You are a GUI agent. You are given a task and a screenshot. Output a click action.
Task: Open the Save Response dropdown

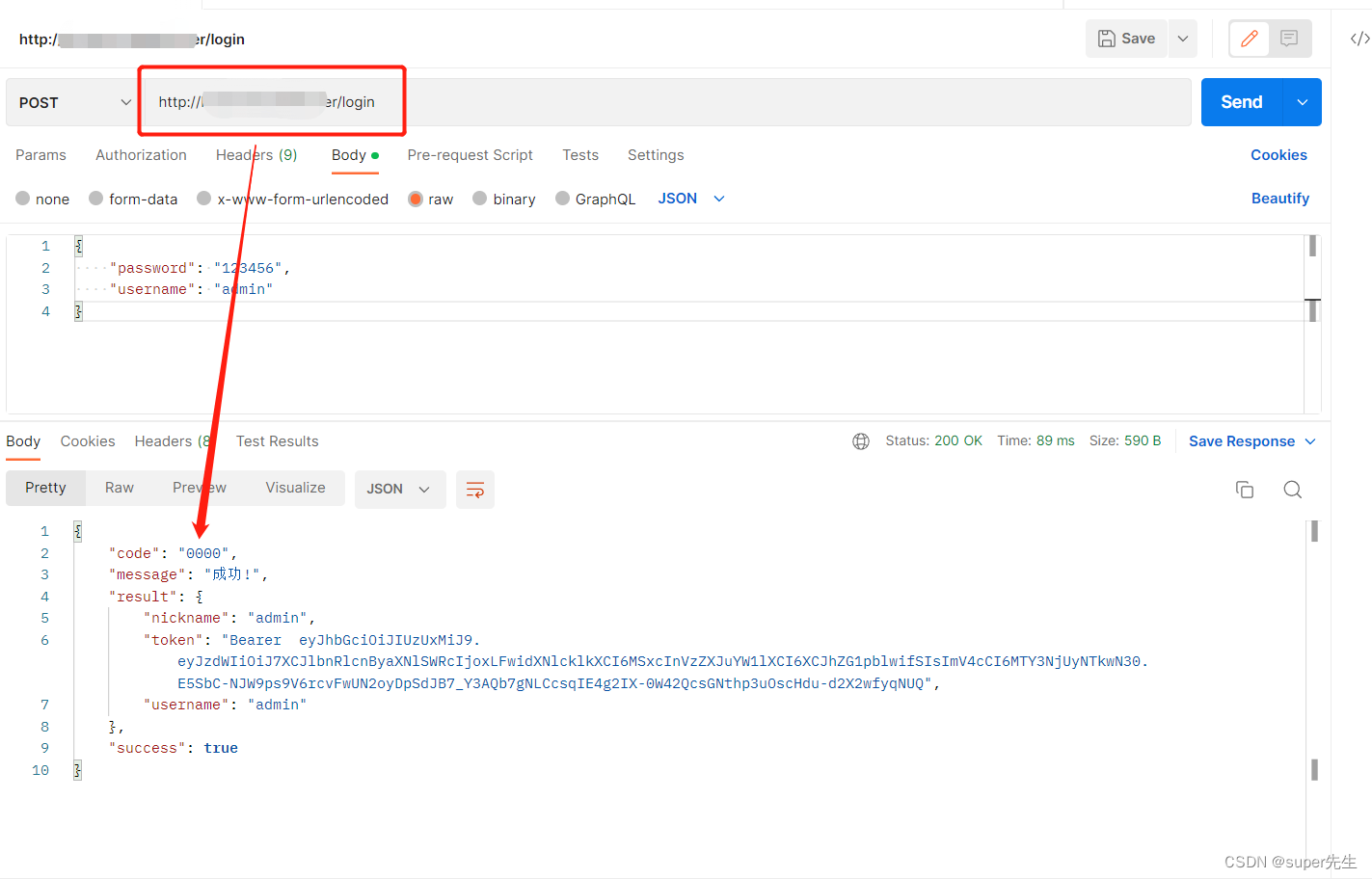pos(1310,441)
